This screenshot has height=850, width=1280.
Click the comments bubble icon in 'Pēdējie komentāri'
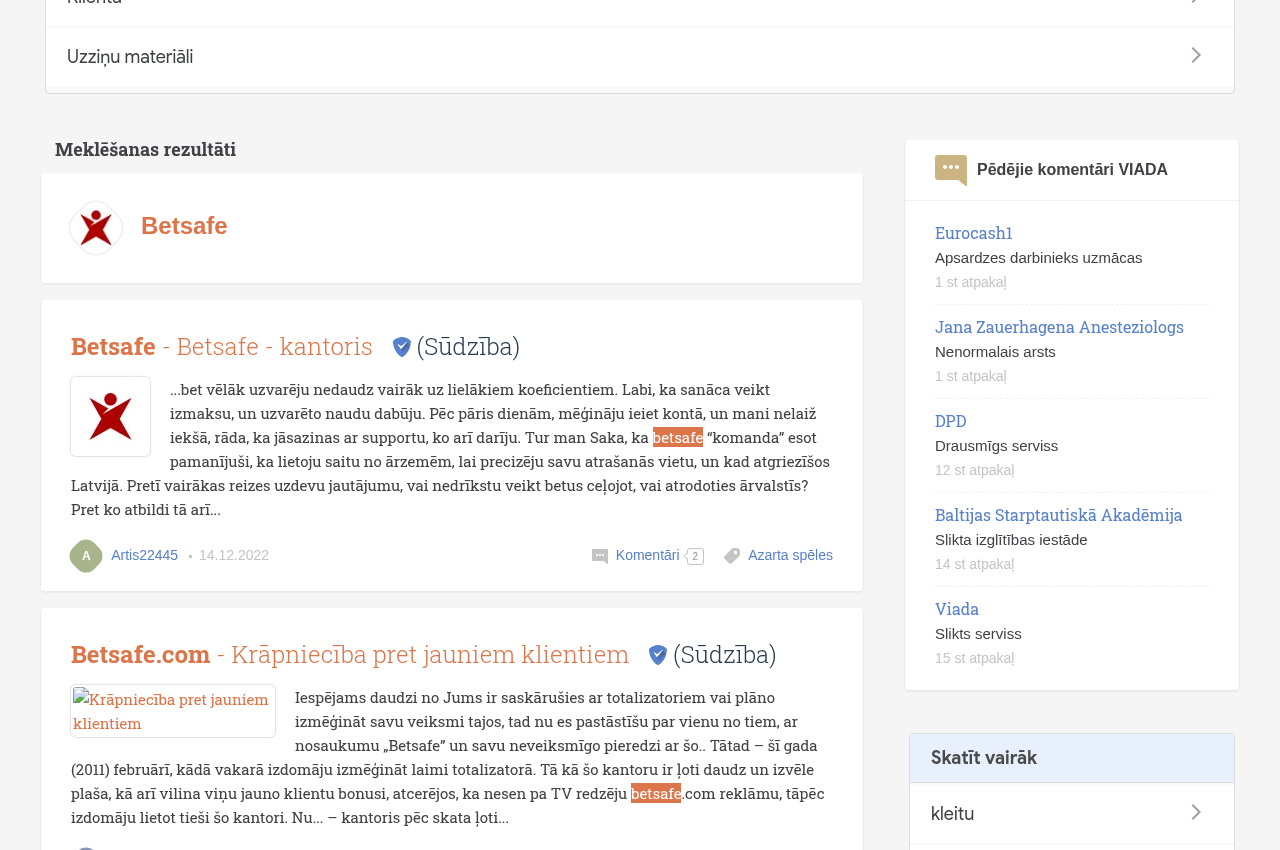(951, 170)
